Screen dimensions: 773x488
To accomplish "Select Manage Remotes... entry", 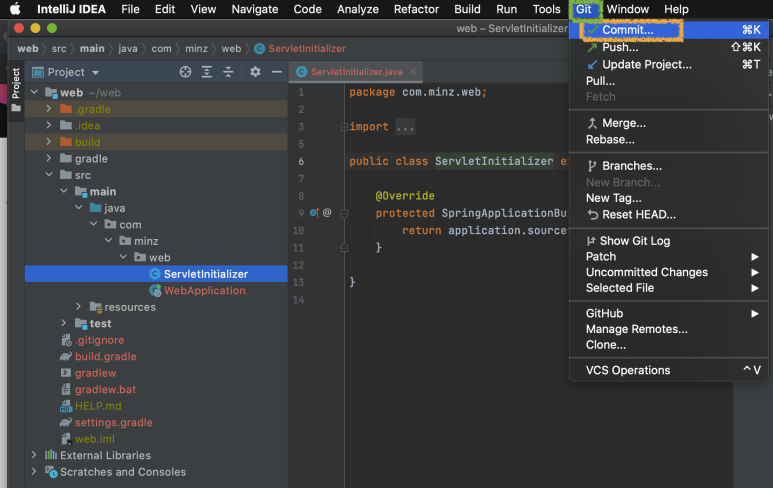I will pyautogui.click(x=668, y=329).
